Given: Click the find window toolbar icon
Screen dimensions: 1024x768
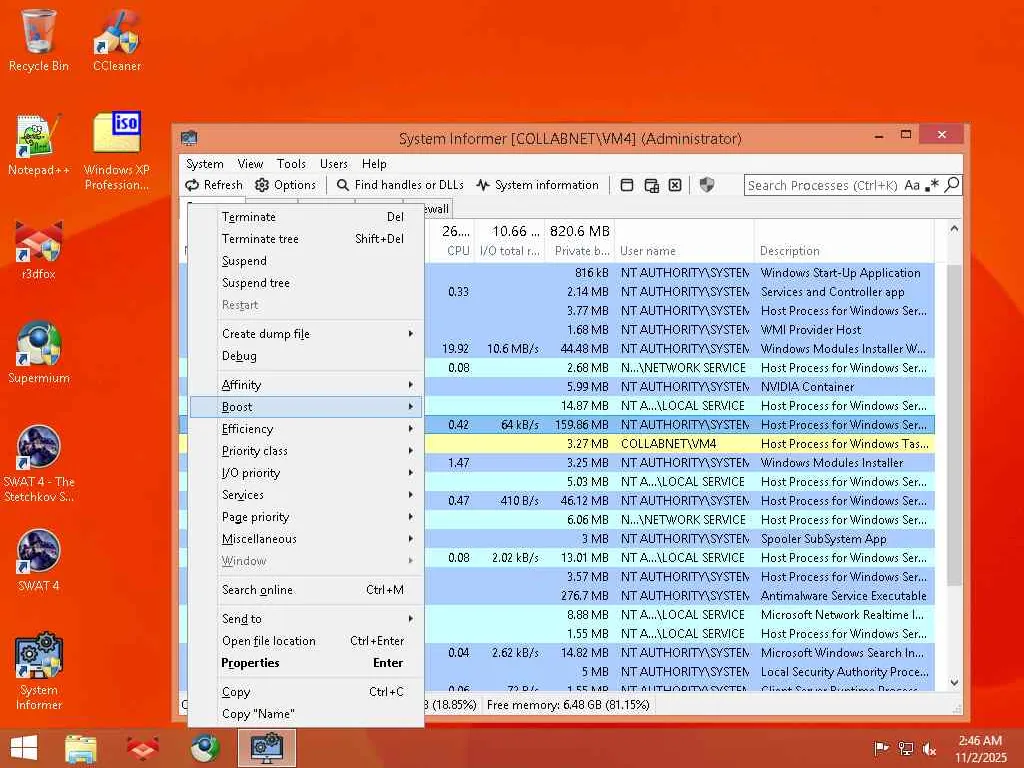Looking at the screenshot, I should click(627, 185).
